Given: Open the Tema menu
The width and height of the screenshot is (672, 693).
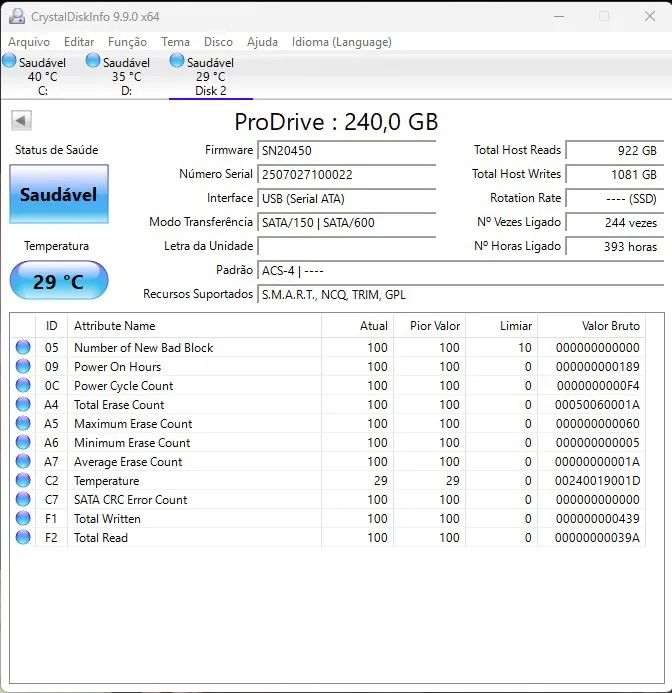Looking at the screenshot, I should 176,42.
